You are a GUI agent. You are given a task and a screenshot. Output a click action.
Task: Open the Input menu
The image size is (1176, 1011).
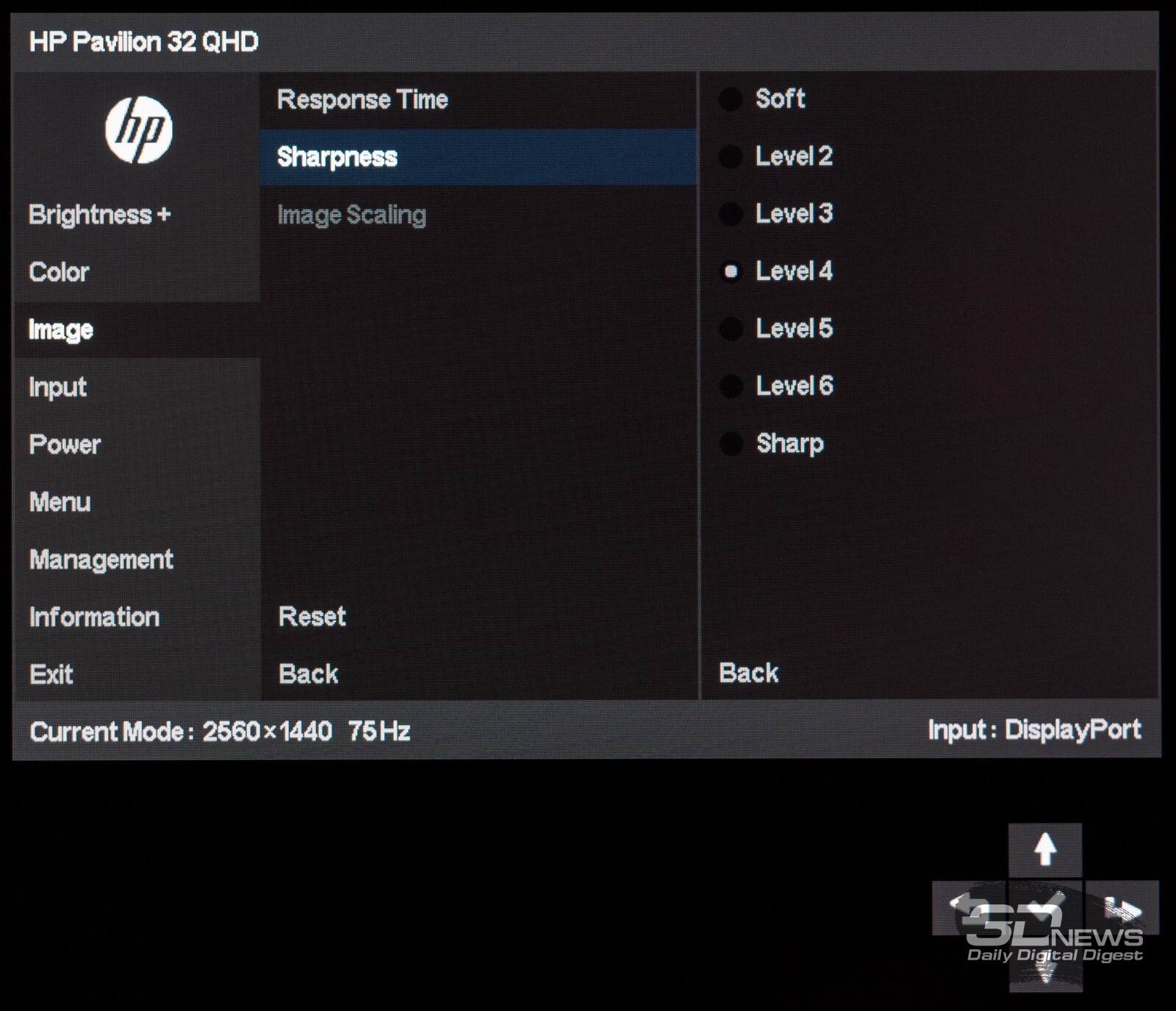pyautogui.click(x=137, y=387)
